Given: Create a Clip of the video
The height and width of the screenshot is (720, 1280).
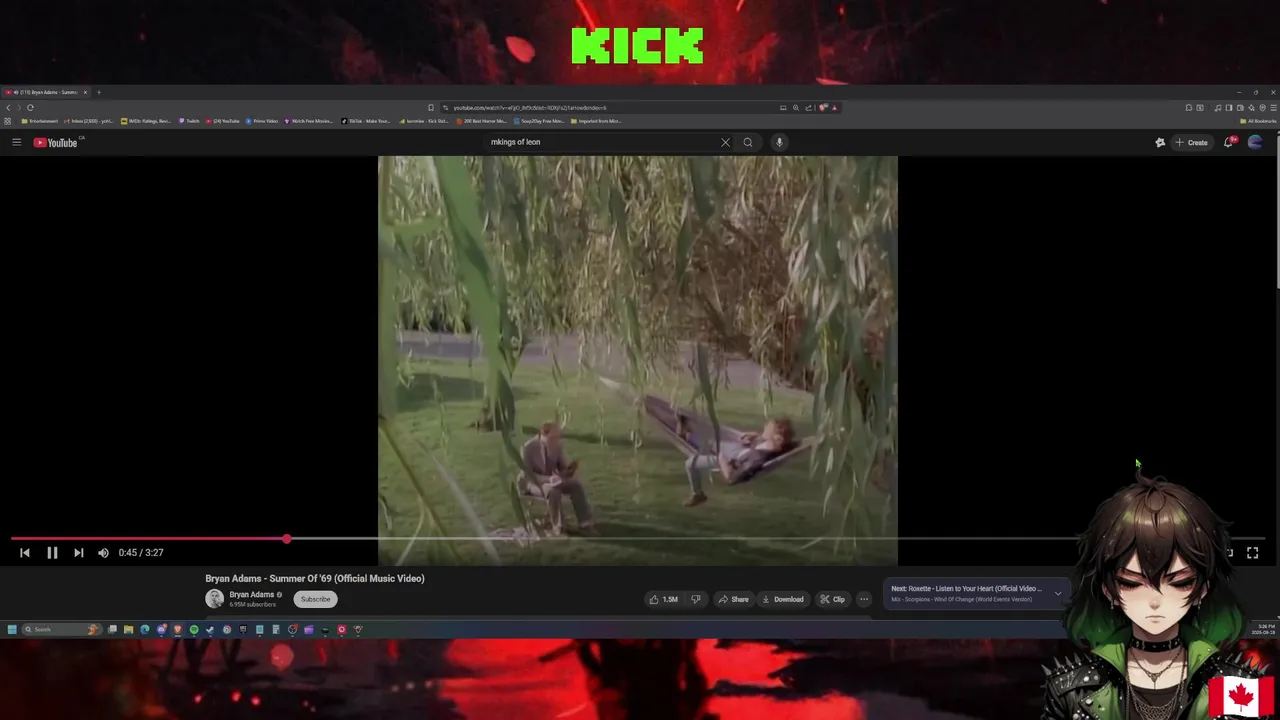Looking at the screenshot, I should [832, 599].
